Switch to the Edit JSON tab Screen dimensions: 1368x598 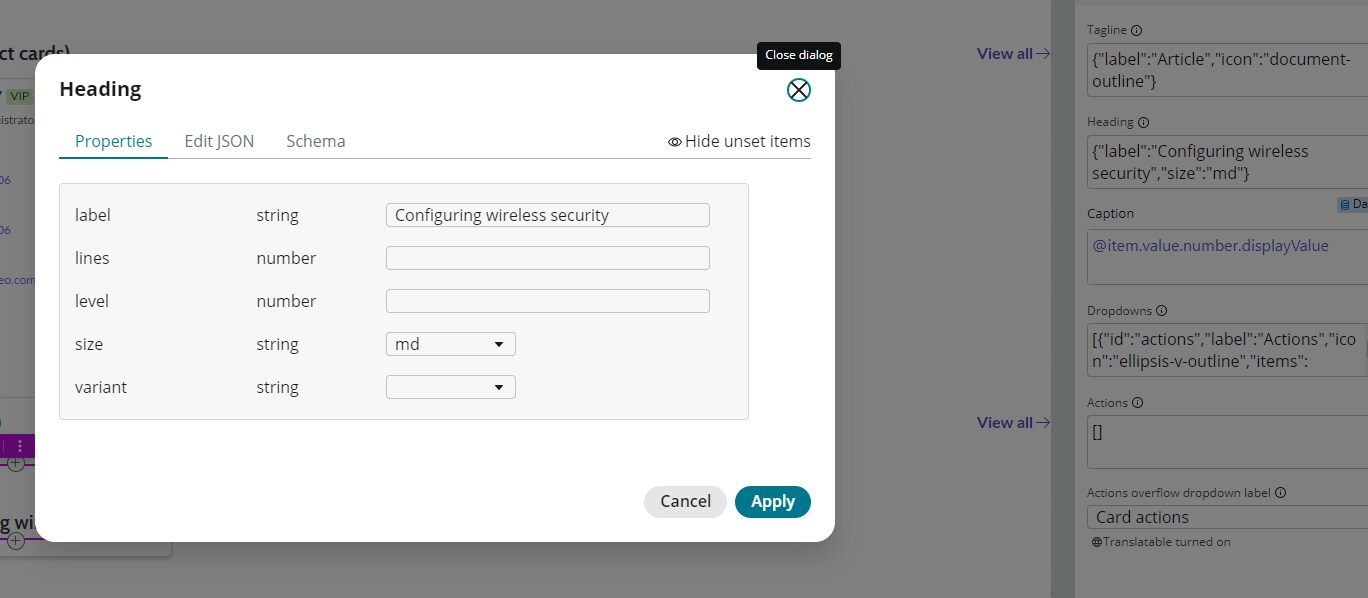pyautogui.click(x=219, y=141)
